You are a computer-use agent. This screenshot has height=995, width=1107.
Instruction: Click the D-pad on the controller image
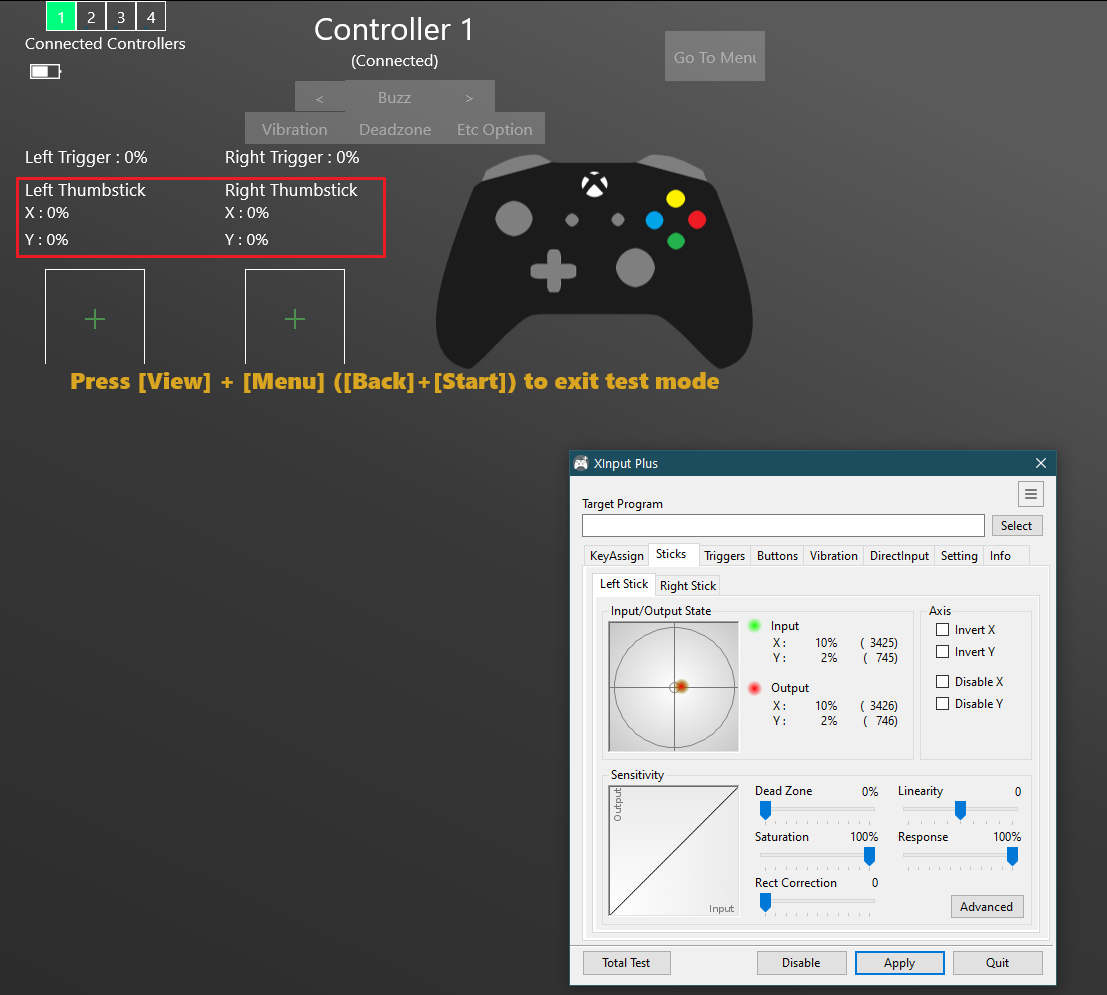point(554,270)
